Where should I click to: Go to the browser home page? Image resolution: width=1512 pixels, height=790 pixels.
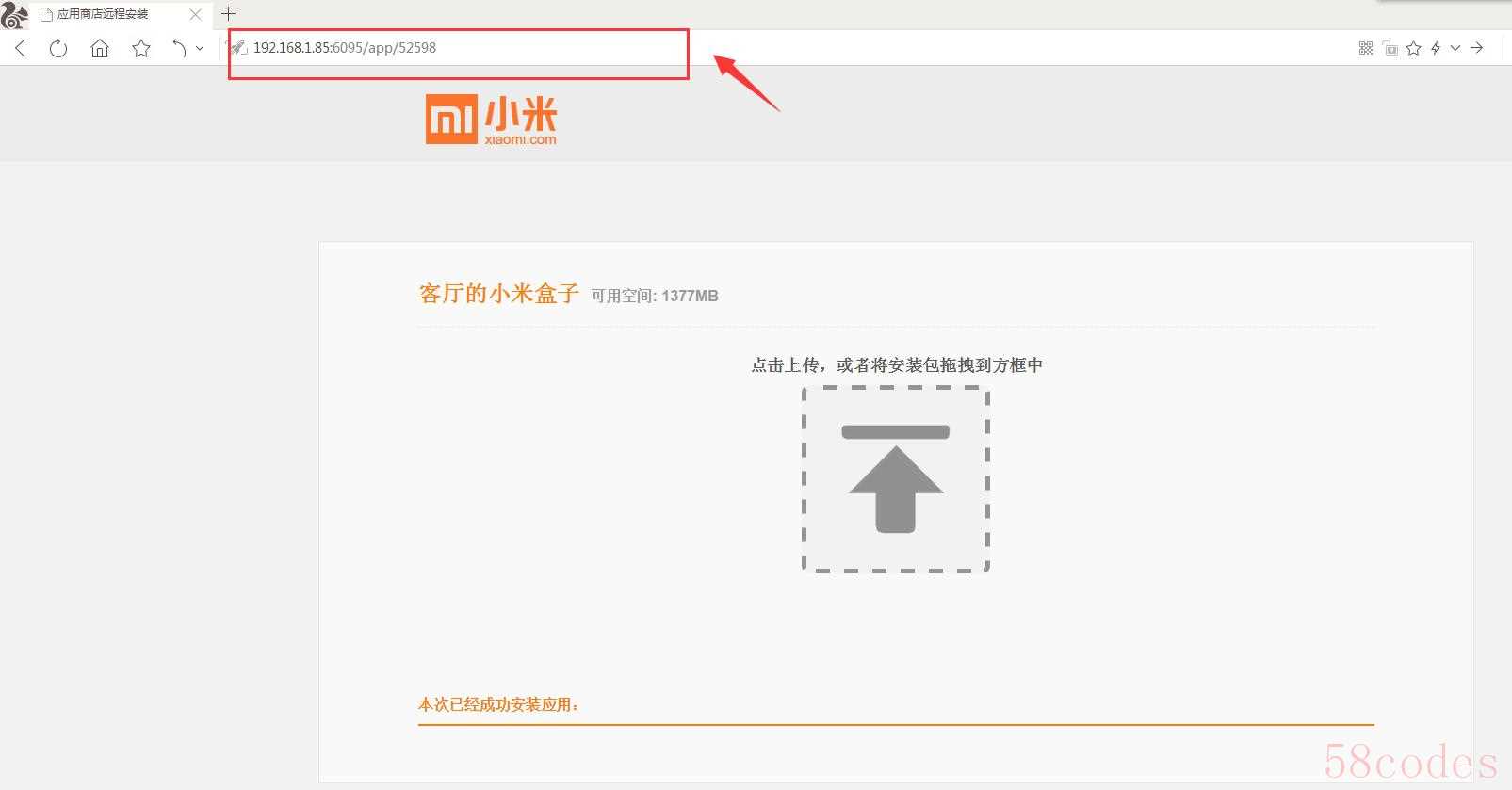[x=100, y=48]
